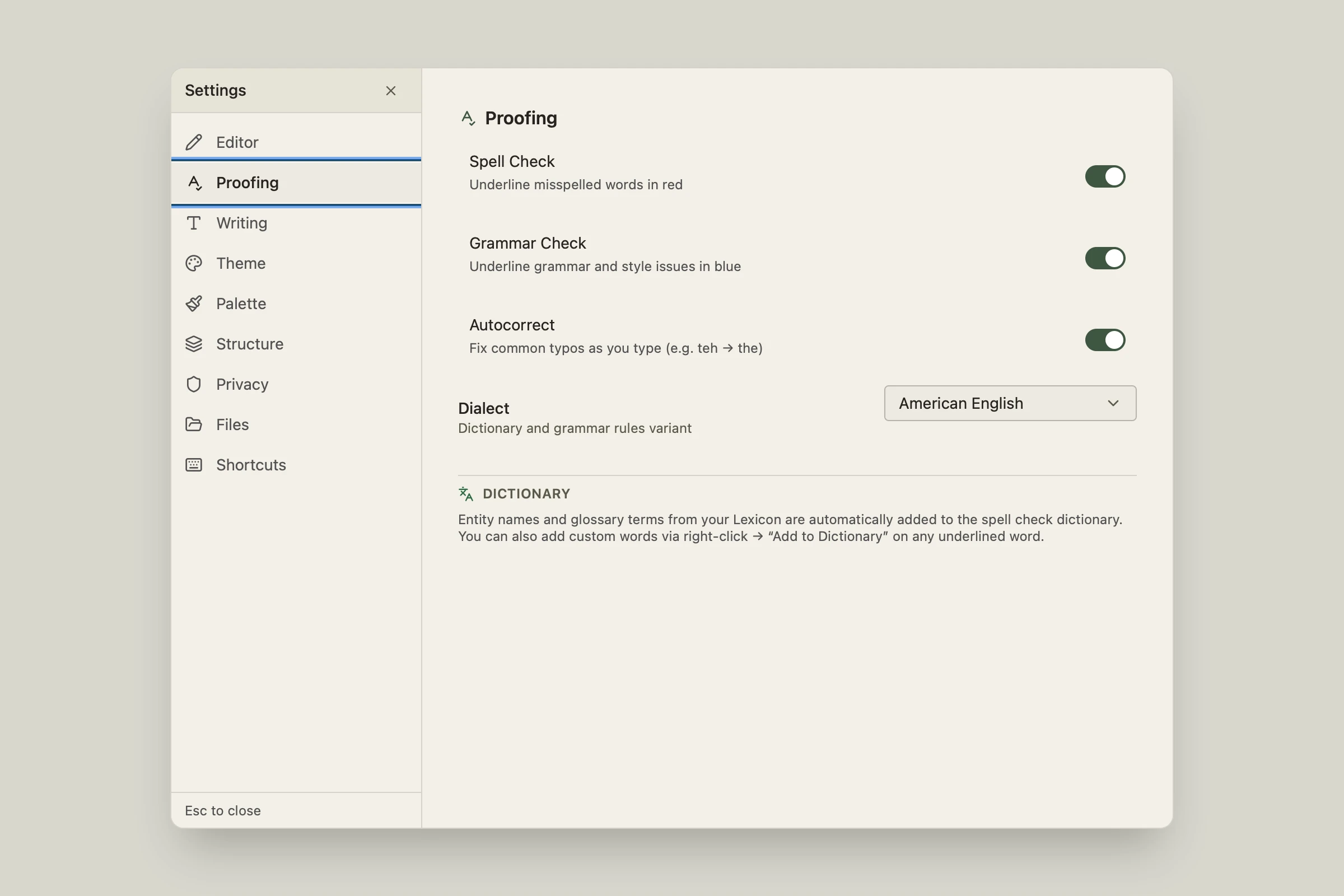The height and width of the screenshot is (896, 1344).
Task: Toggle the Autocorrect switch
Action: coord(1105,340)
